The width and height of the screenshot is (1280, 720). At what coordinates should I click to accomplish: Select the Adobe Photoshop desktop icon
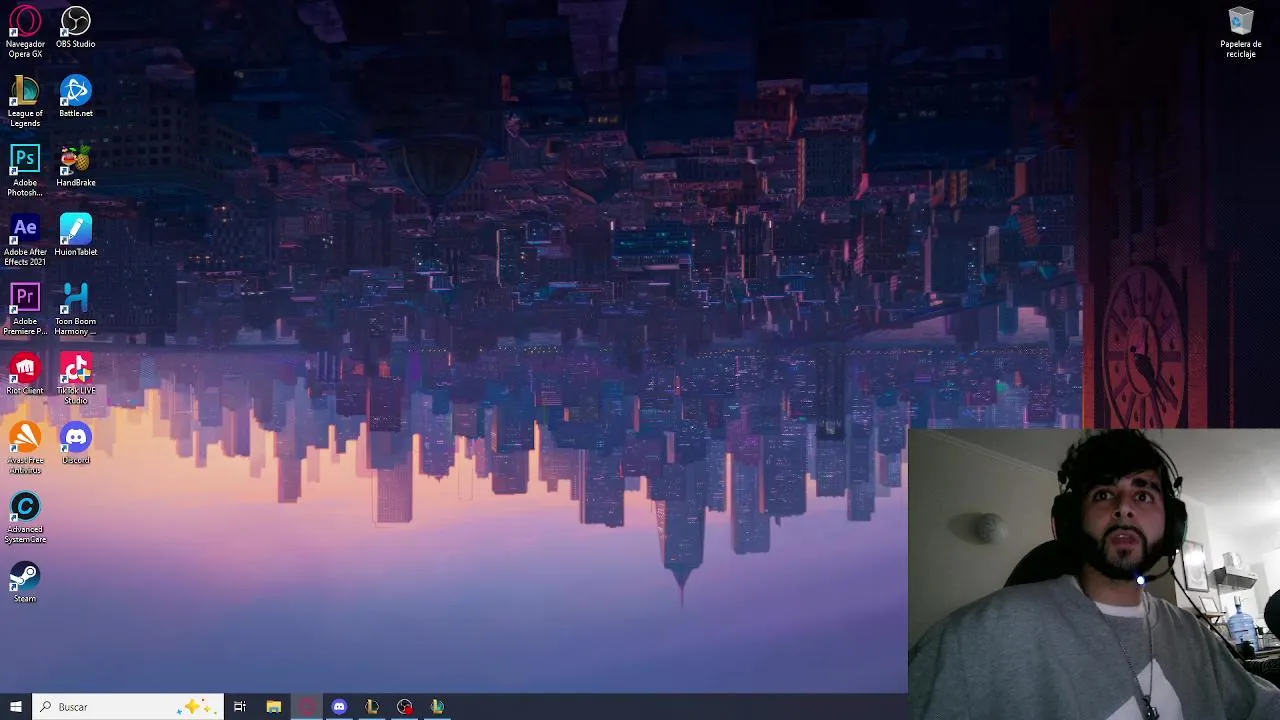(x=25, y=170)
